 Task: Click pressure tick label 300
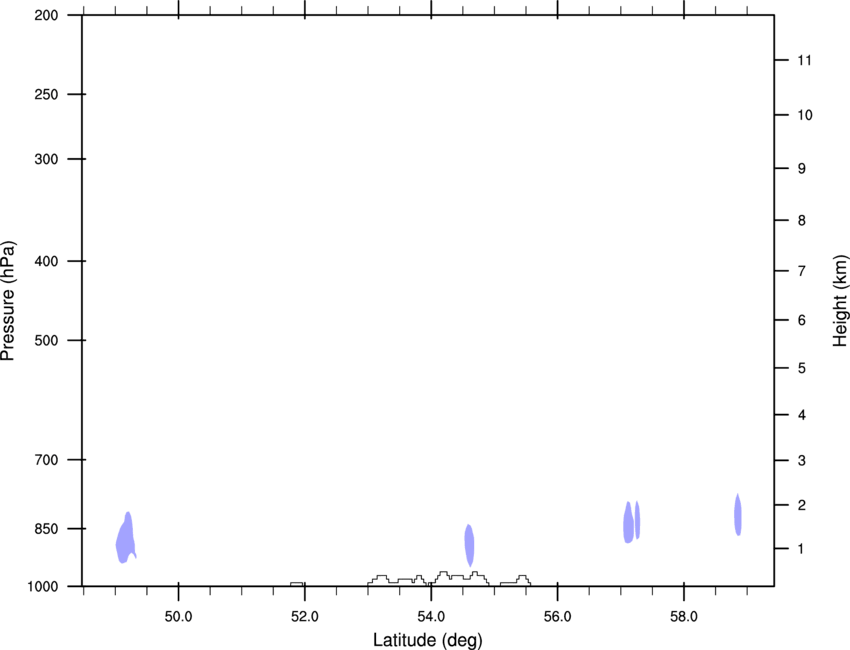click(46, 159)
